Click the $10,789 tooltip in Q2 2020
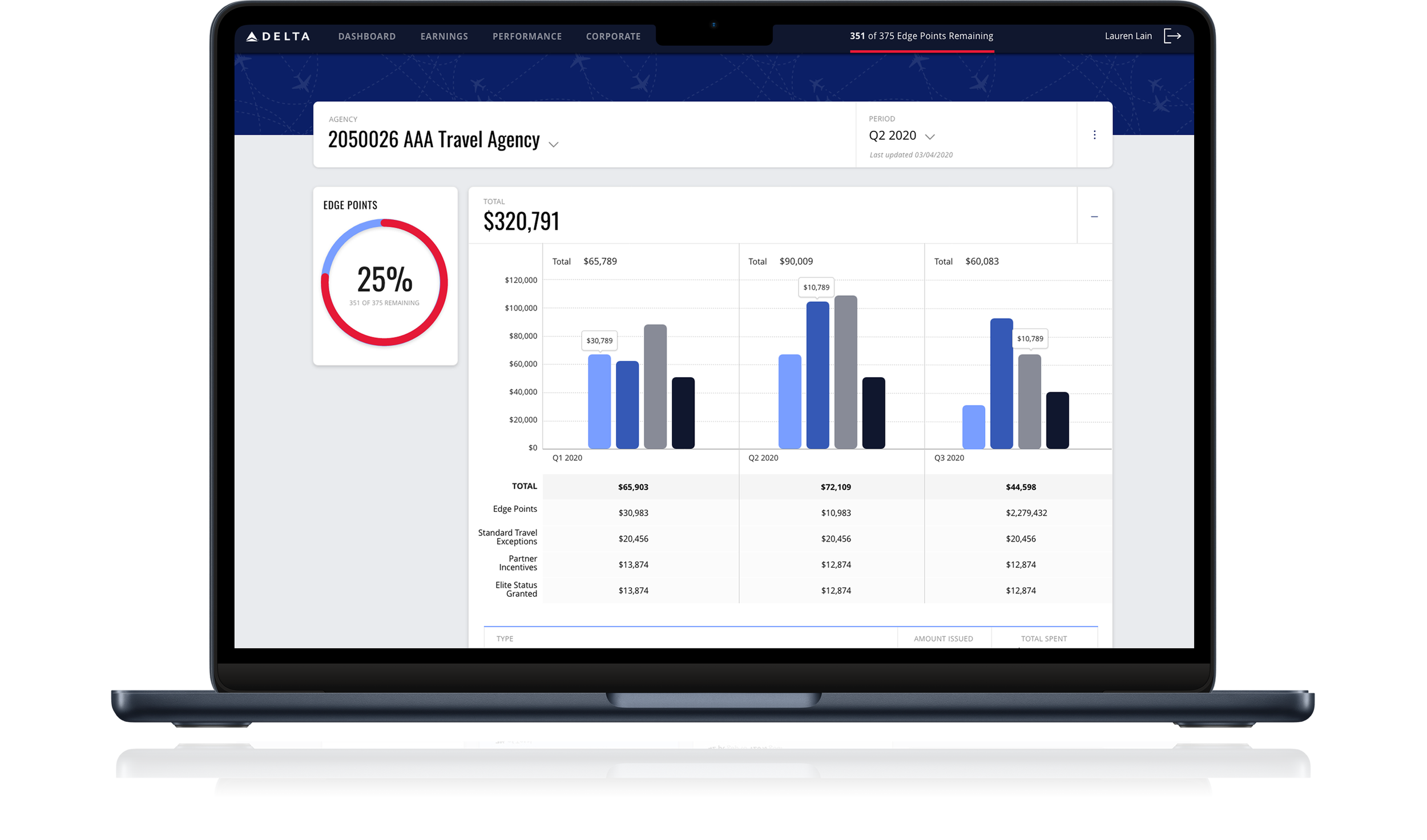Image resolution: width=1427 pixels, height=840 pixels. (816, 287)
